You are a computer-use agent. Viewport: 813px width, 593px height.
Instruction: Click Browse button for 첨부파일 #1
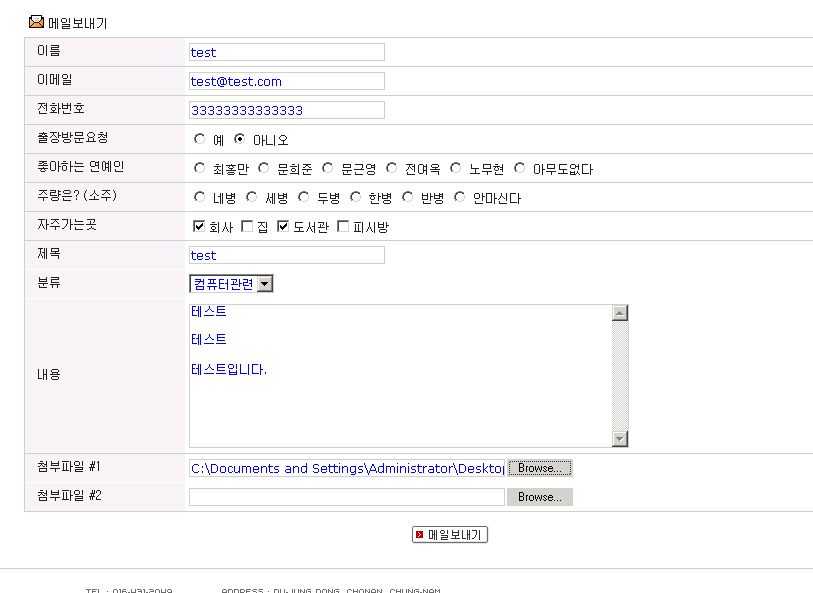point(540,468)
